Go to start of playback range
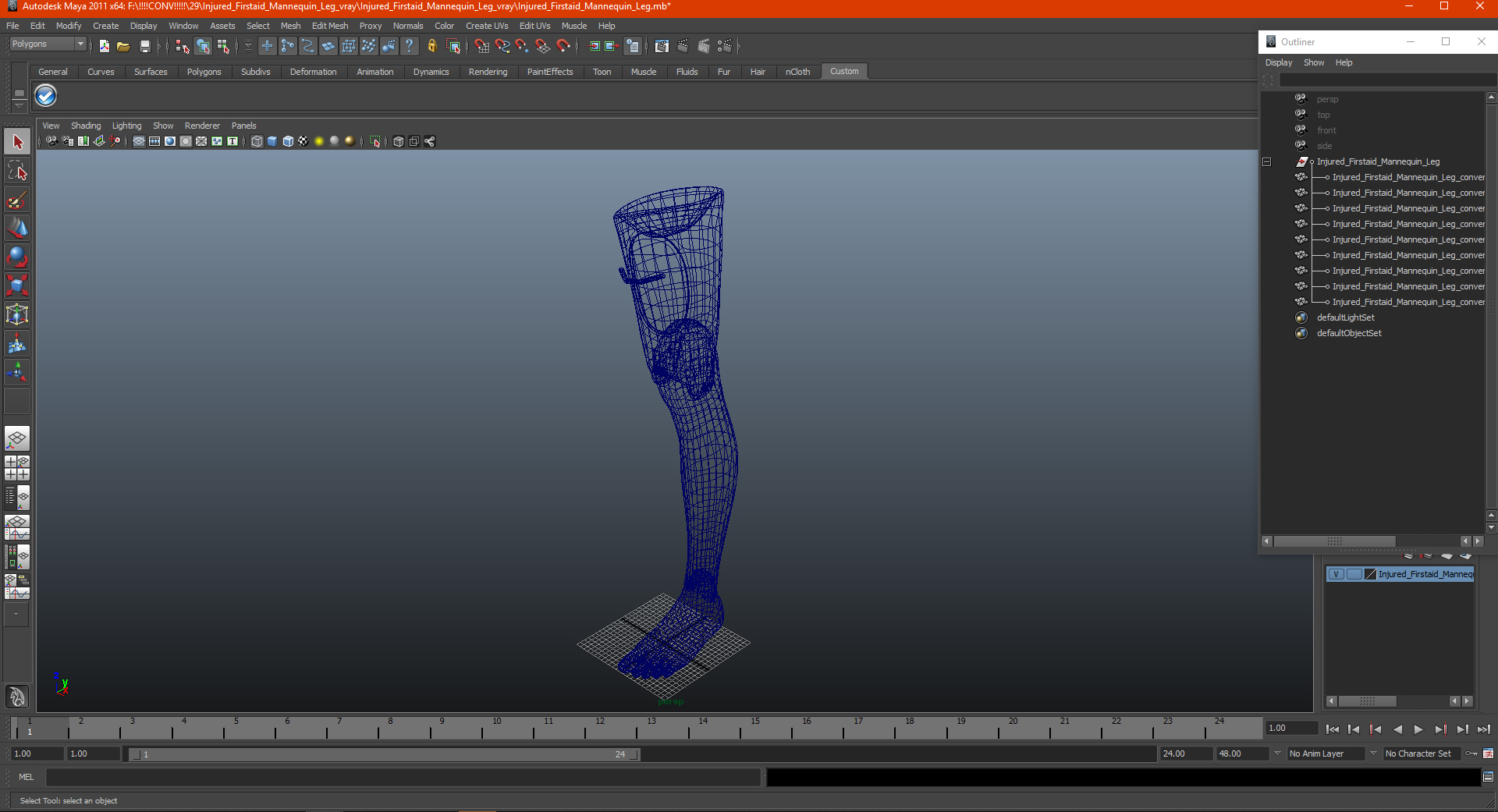The height and width of the screenshot is (812, 1498). [x=1333, y=729]
